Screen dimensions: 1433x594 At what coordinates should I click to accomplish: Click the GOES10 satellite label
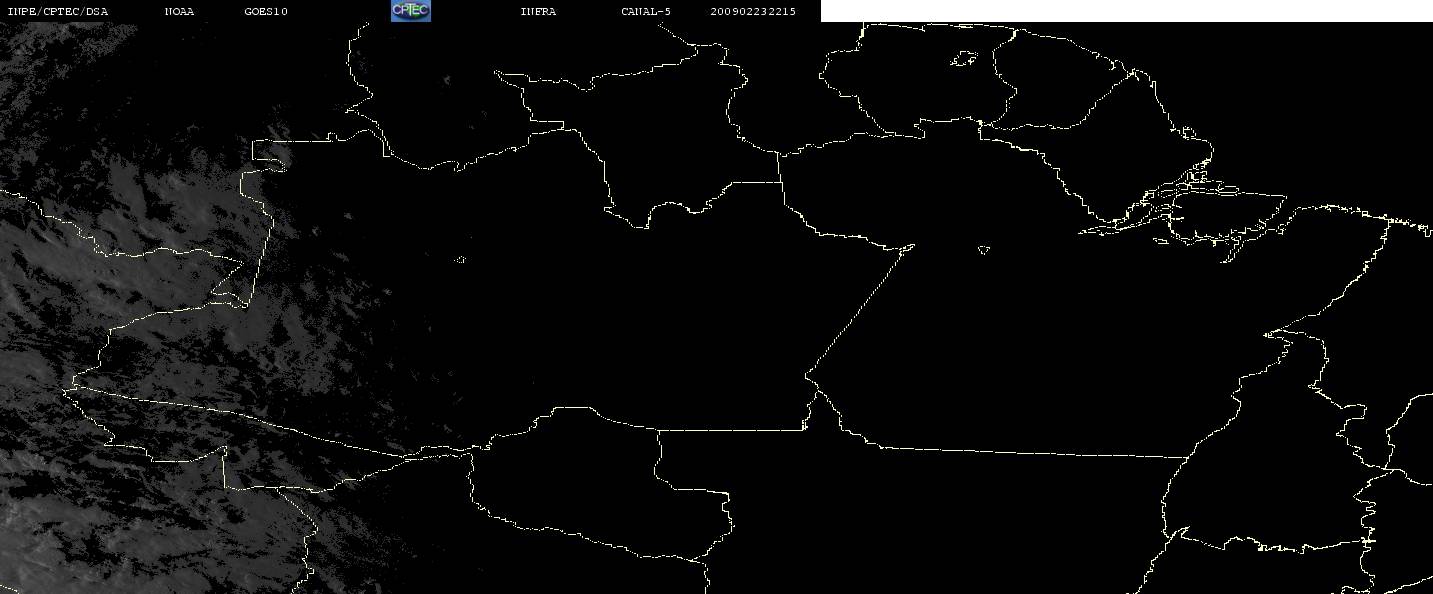(x=266, y=11)
